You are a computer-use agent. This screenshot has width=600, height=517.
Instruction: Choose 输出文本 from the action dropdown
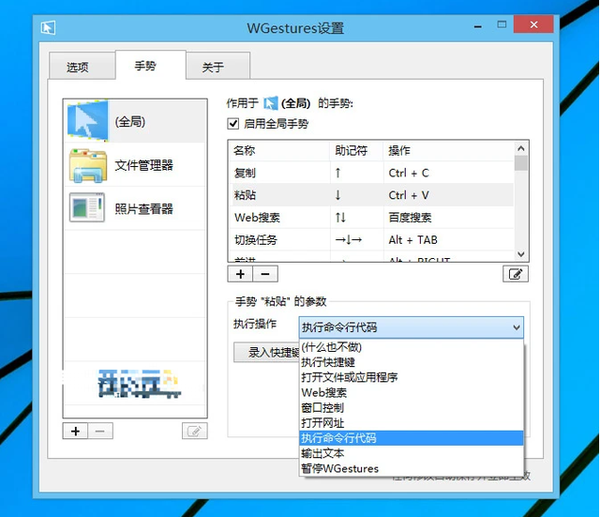(411, 453)
